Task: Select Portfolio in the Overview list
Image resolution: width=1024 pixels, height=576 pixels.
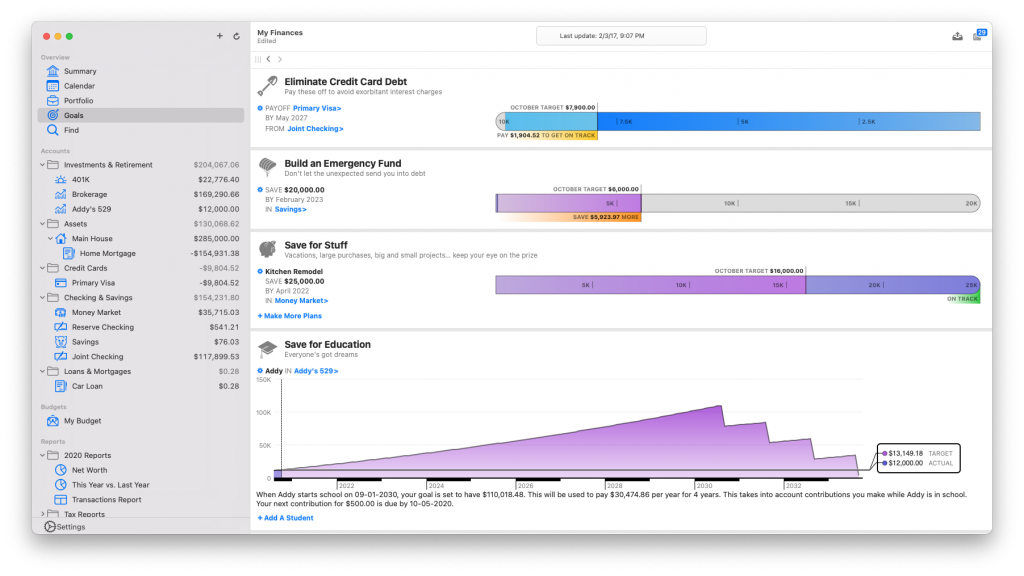Action: (140, 101)
